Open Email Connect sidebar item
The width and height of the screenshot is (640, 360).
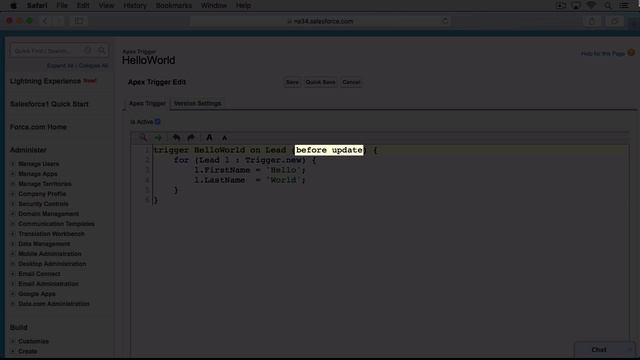coord(39,274)
